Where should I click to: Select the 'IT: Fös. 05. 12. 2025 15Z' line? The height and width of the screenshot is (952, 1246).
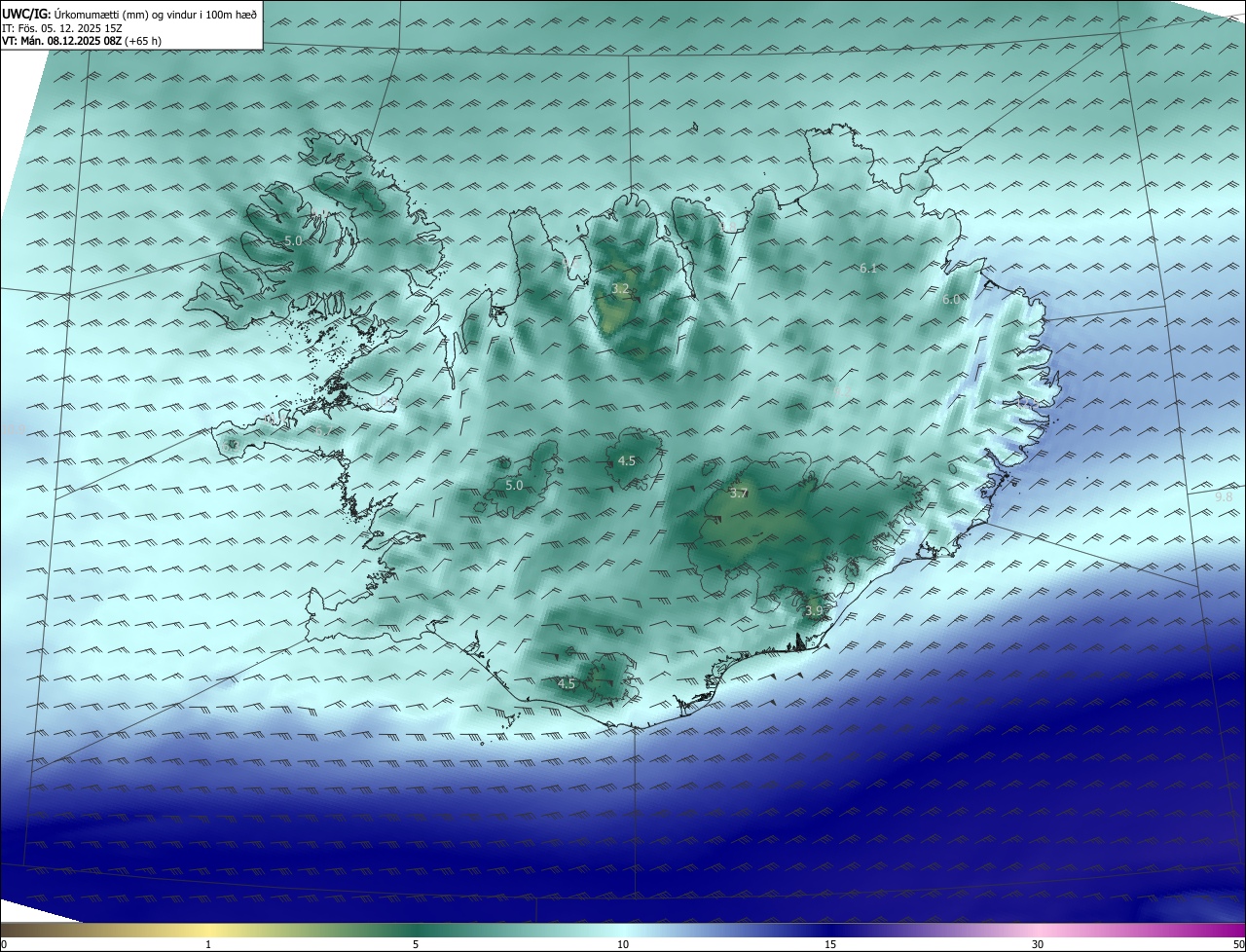coord(62,28)
